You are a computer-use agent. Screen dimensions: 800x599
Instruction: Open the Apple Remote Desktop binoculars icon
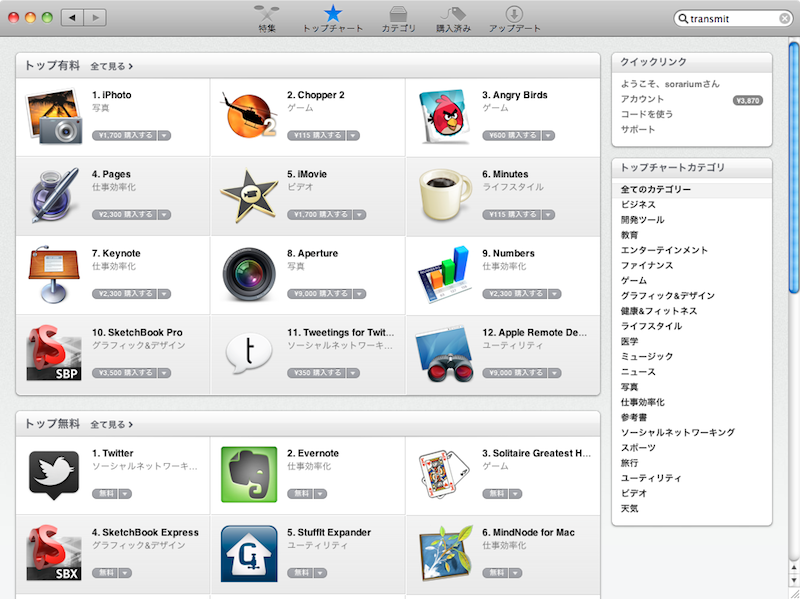pos(443,354)
